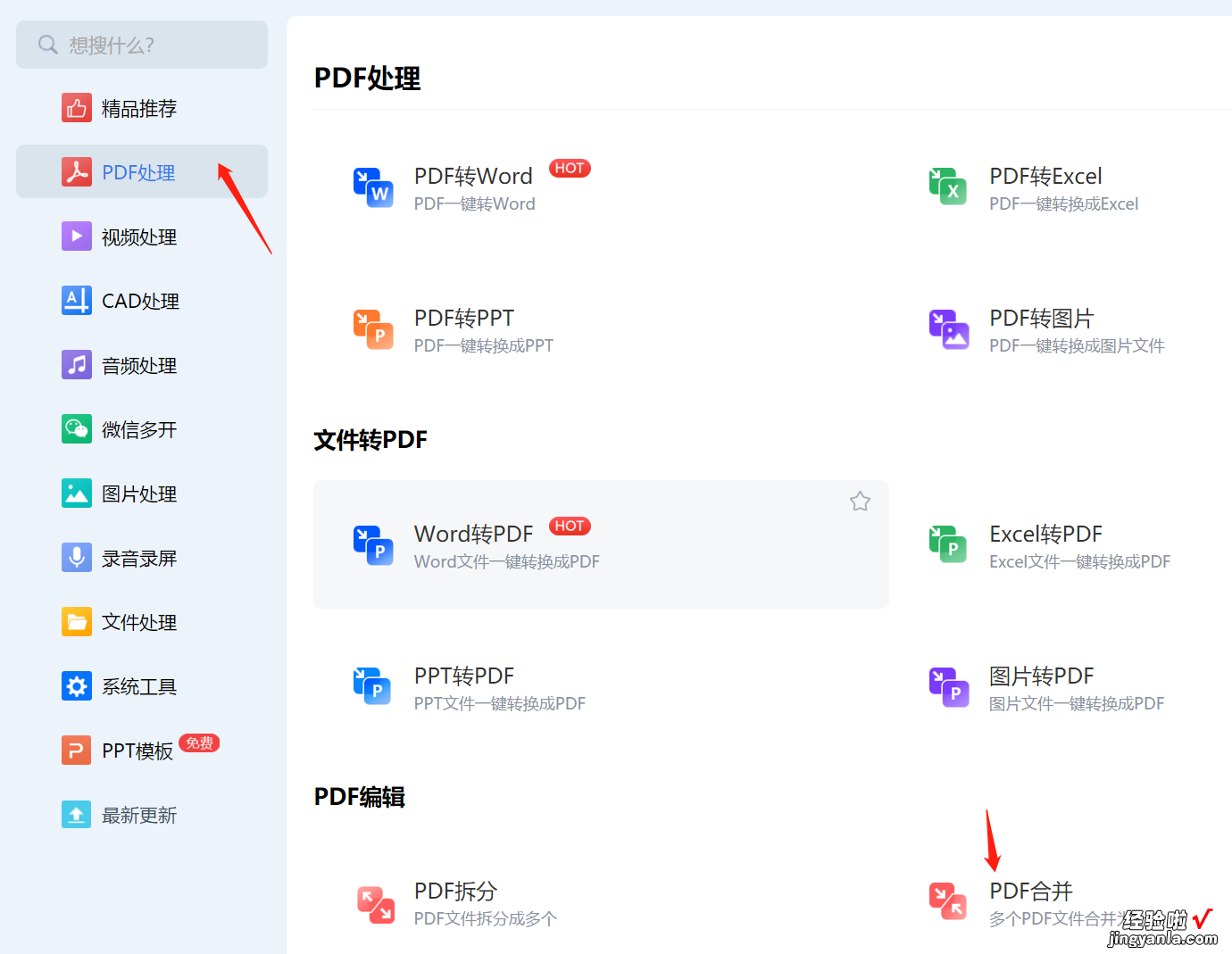Click the orange PPT模板 icon
This screenshot has height=954, width=1232.
tap(77, 751)
